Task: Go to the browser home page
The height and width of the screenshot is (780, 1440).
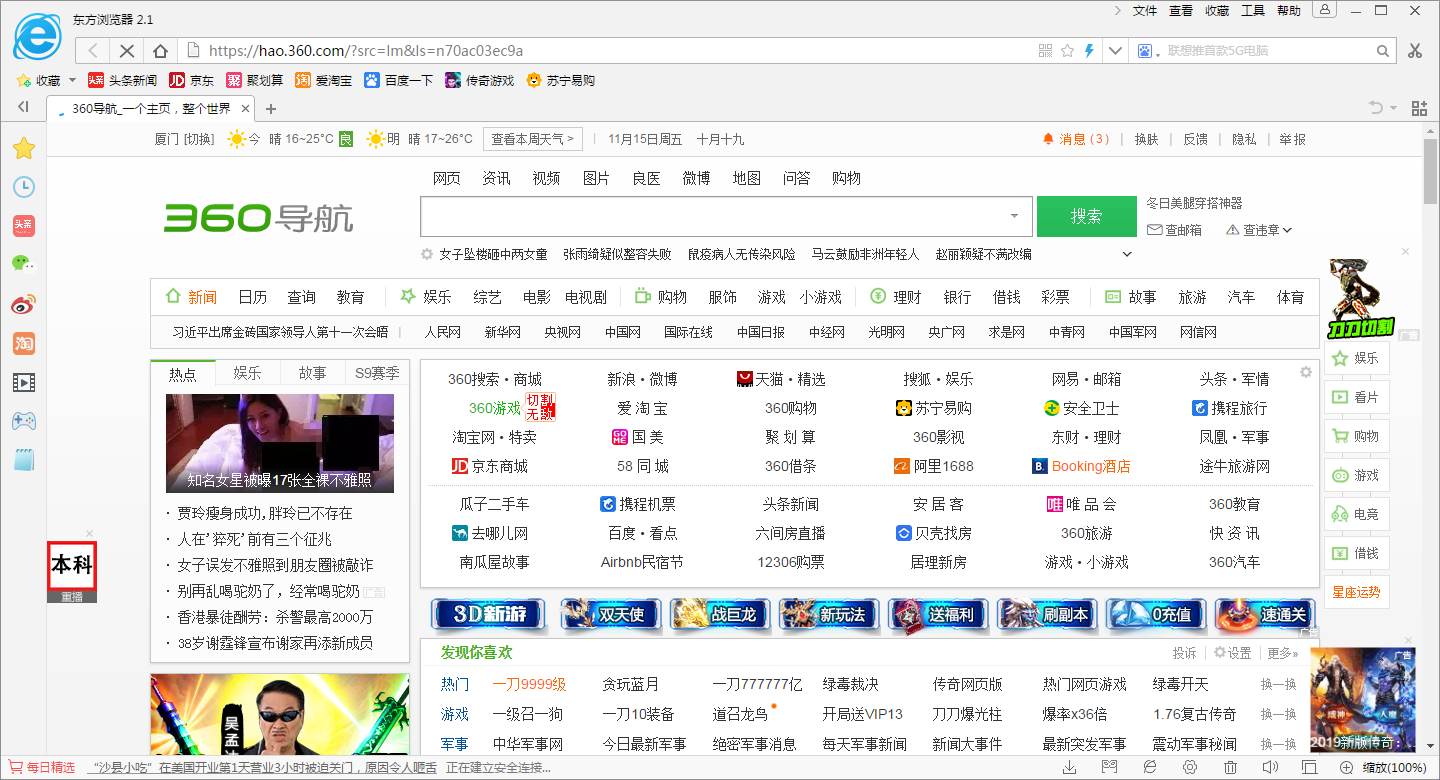Action: 160,51
